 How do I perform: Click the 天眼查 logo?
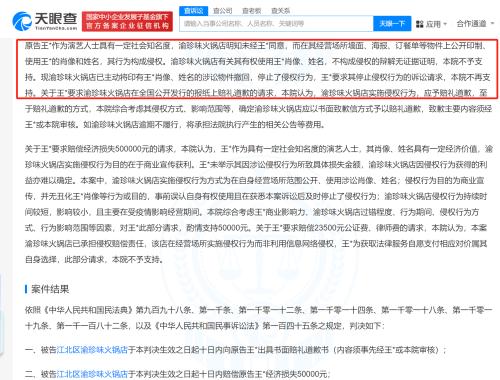click(45, 21)
